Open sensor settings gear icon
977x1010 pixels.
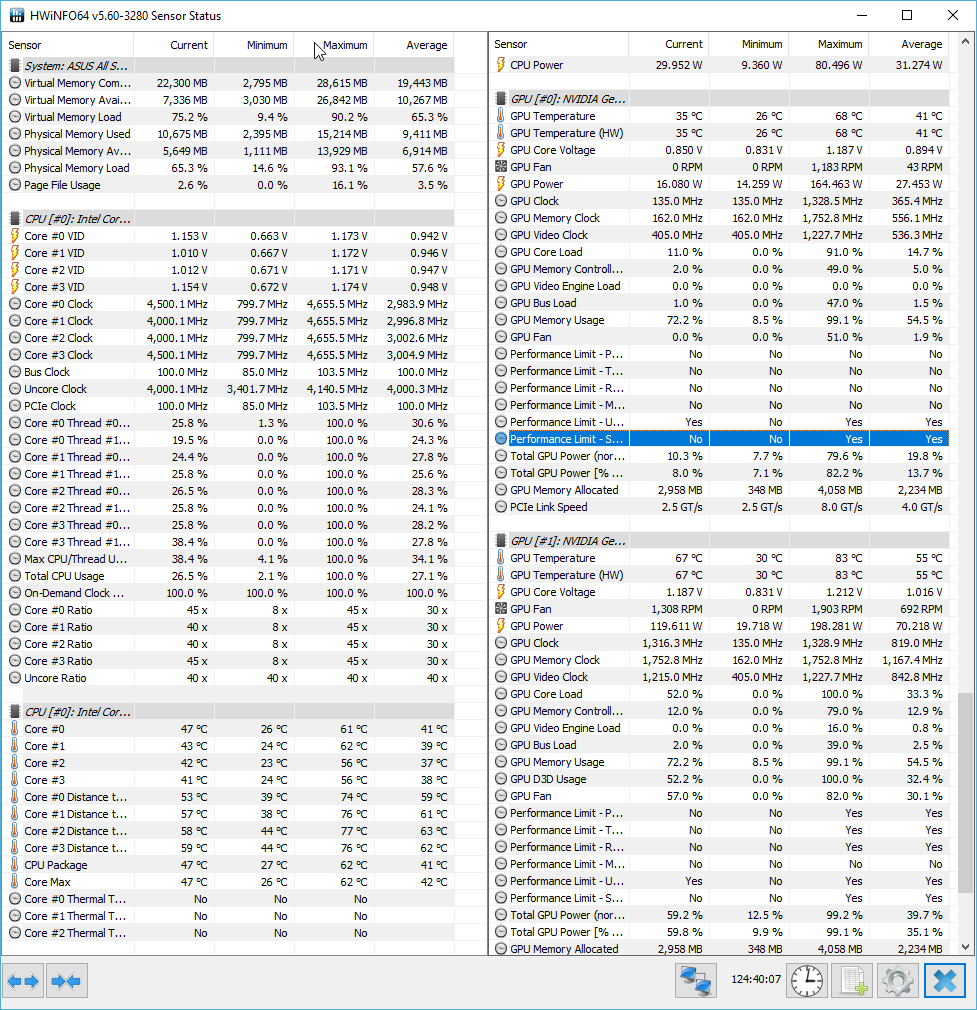[897, 981]
